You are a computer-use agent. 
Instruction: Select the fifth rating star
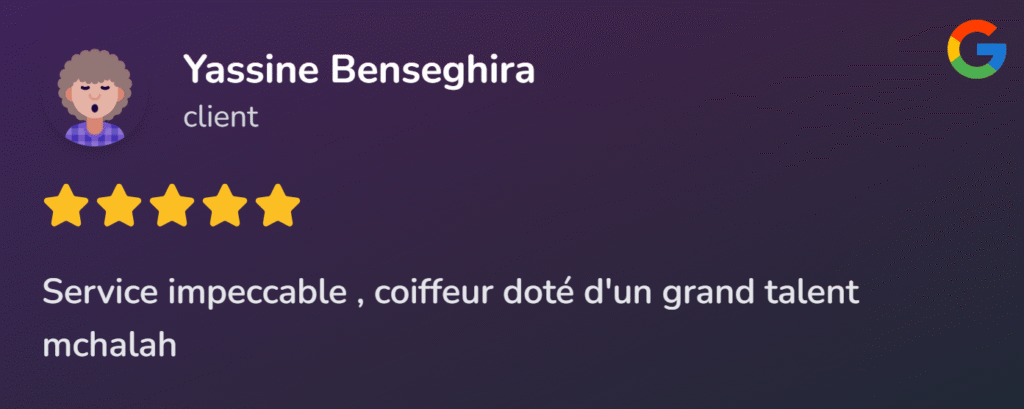[x=278, y=205]
